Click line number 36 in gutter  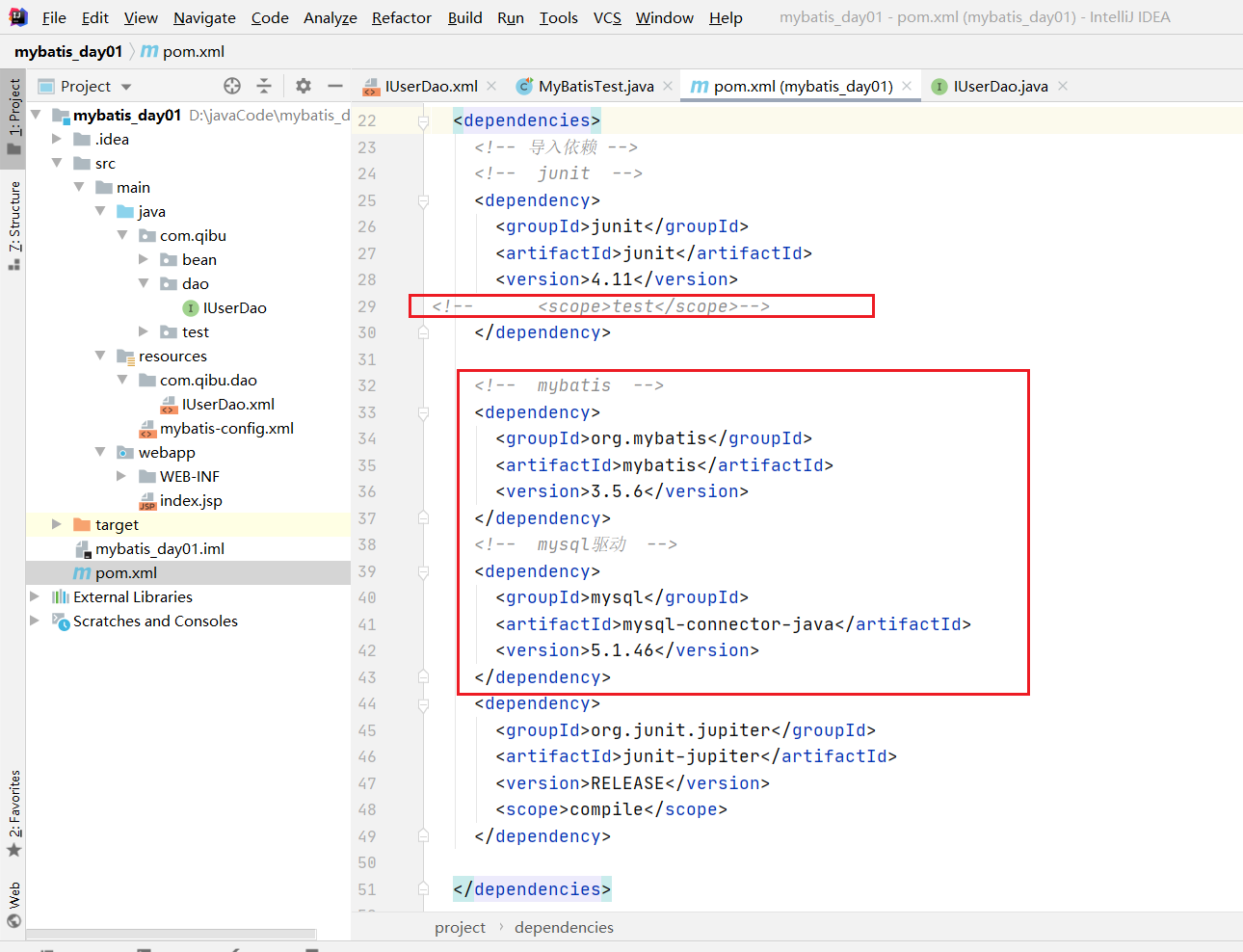click(367, 491)
